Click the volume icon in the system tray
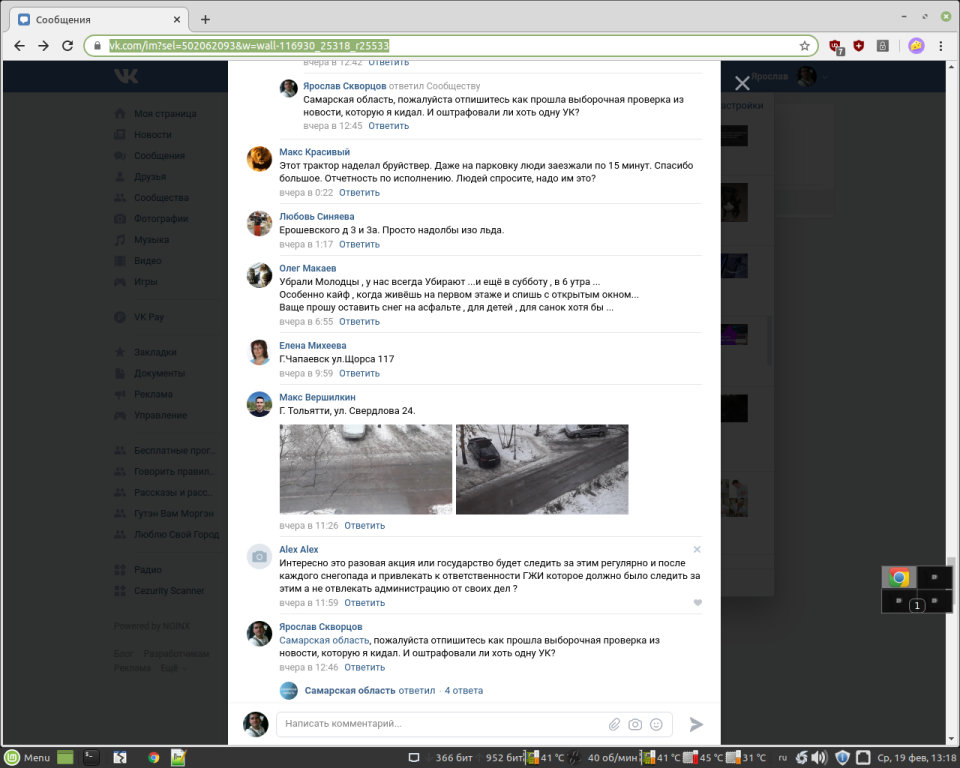960x768 pixels. (819, 757)
